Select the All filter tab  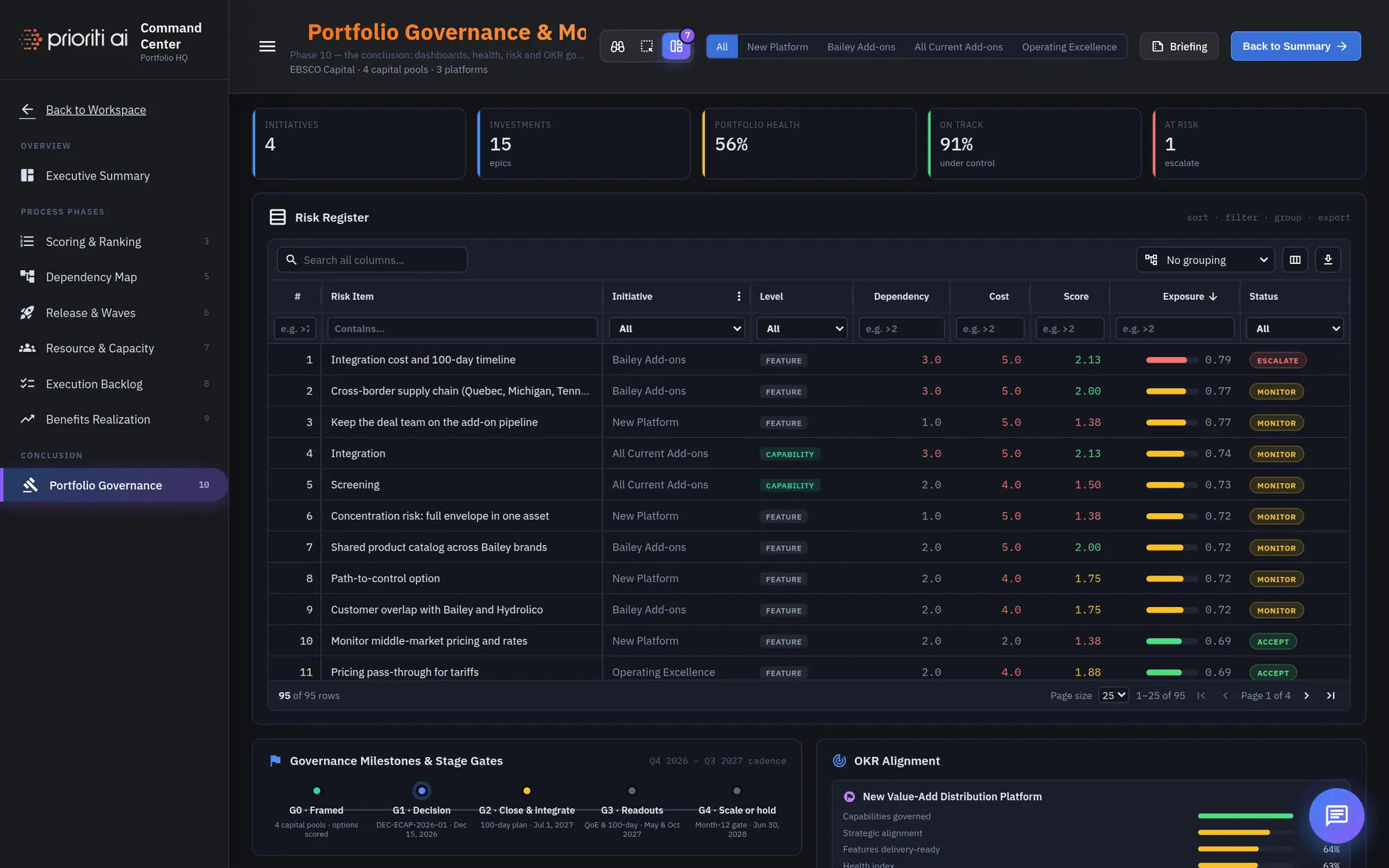[x=722, y=47]
